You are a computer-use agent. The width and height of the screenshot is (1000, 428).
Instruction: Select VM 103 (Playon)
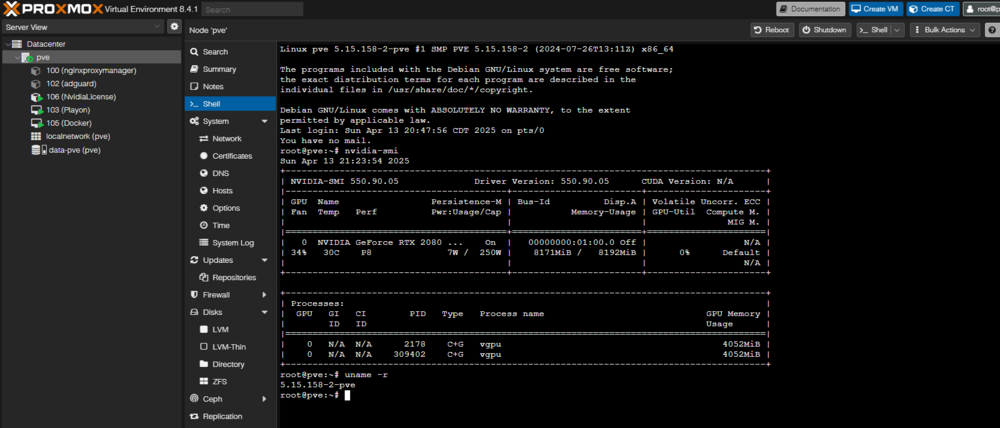[x=68, y=110]
